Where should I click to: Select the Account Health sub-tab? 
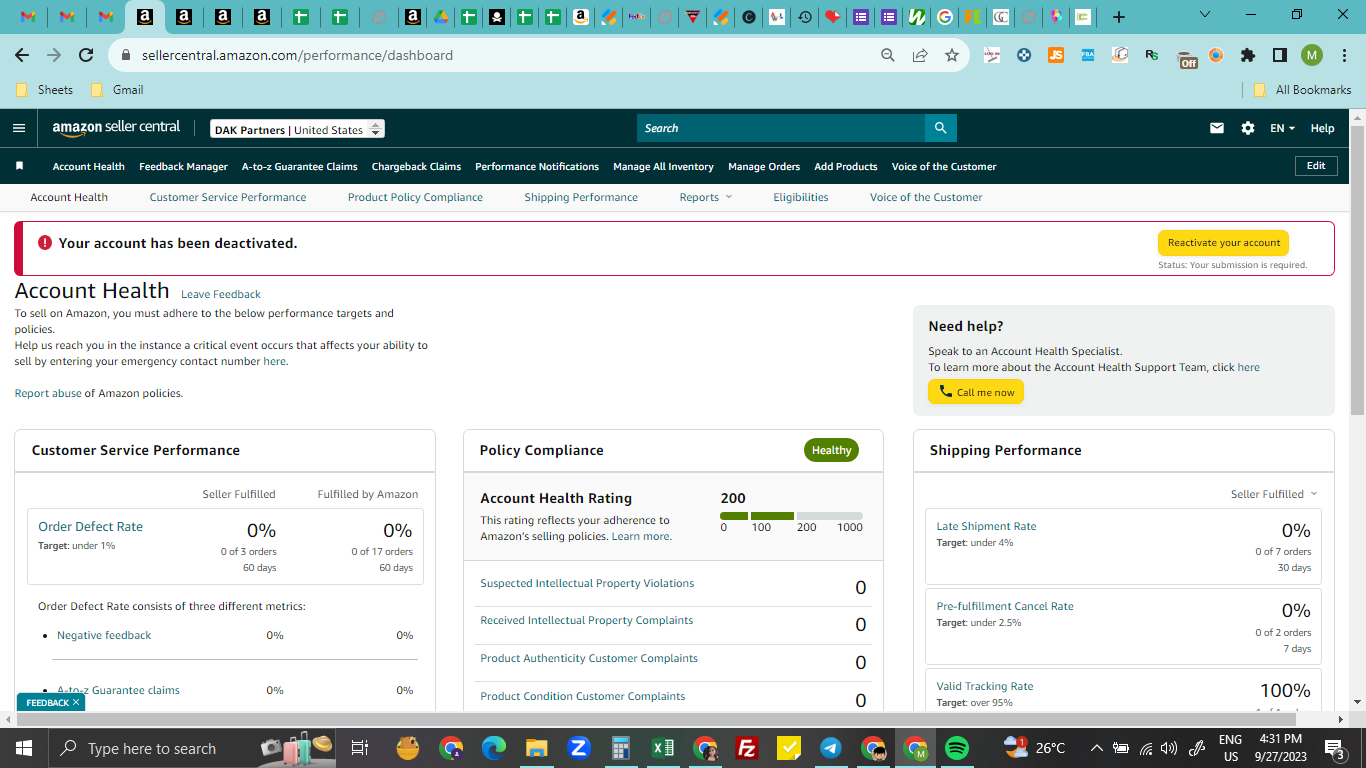pyautogui.click(x=69, y=197)
